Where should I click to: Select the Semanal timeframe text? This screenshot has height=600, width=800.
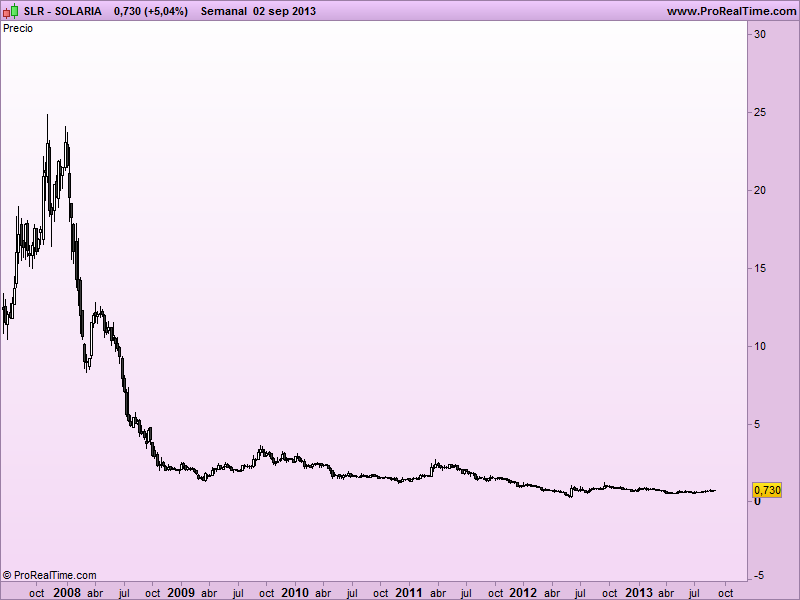pyautogui.click(x=223, y=11)
